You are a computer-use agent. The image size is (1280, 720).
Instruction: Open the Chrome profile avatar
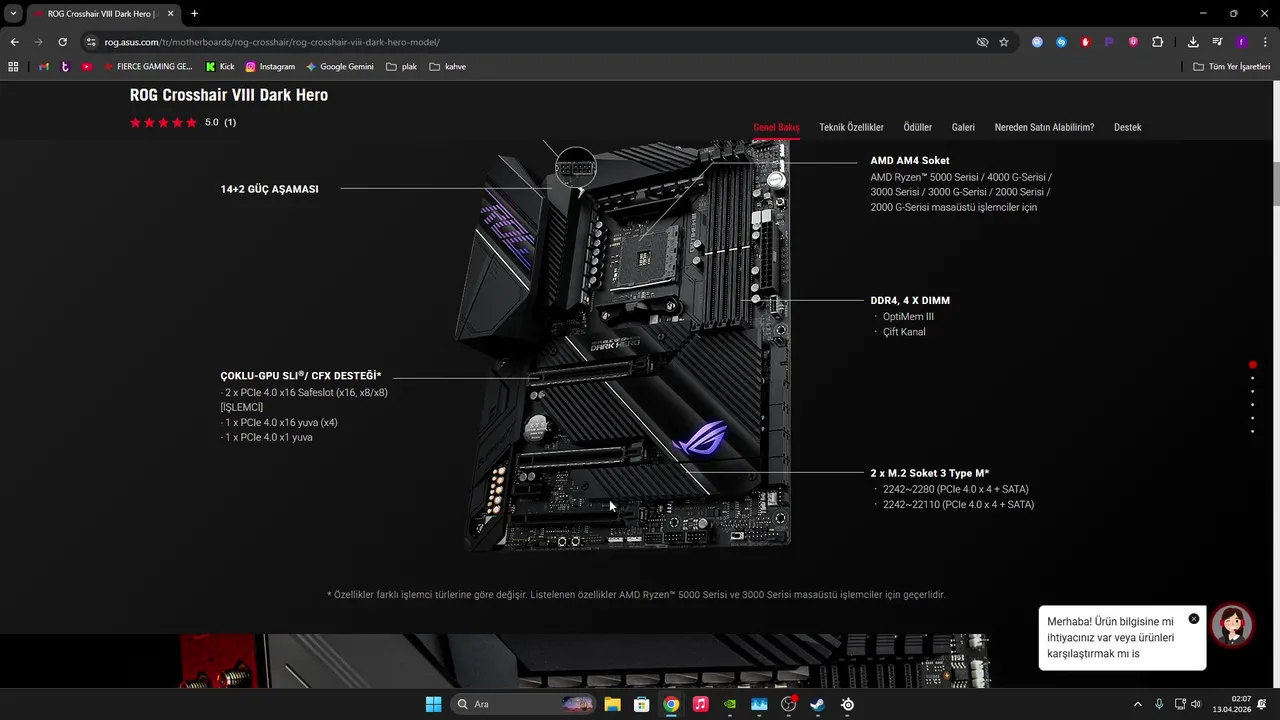(x=1241, y=42)
